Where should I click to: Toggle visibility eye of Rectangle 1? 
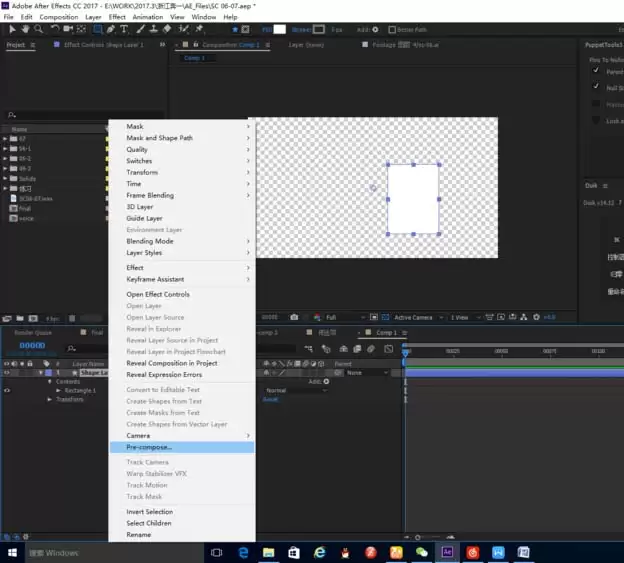7,390
